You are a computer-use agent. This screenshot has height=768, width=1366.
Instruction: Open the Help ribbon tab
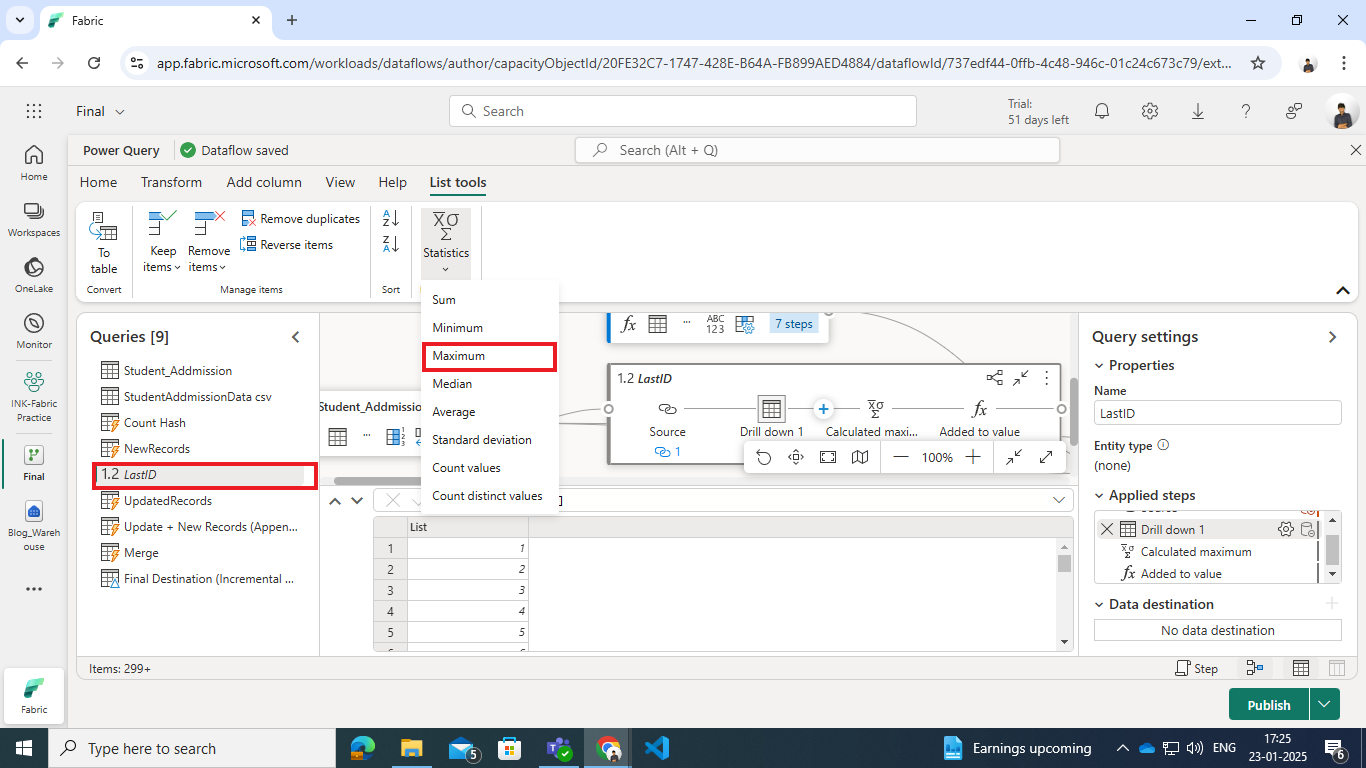[393, 182]
